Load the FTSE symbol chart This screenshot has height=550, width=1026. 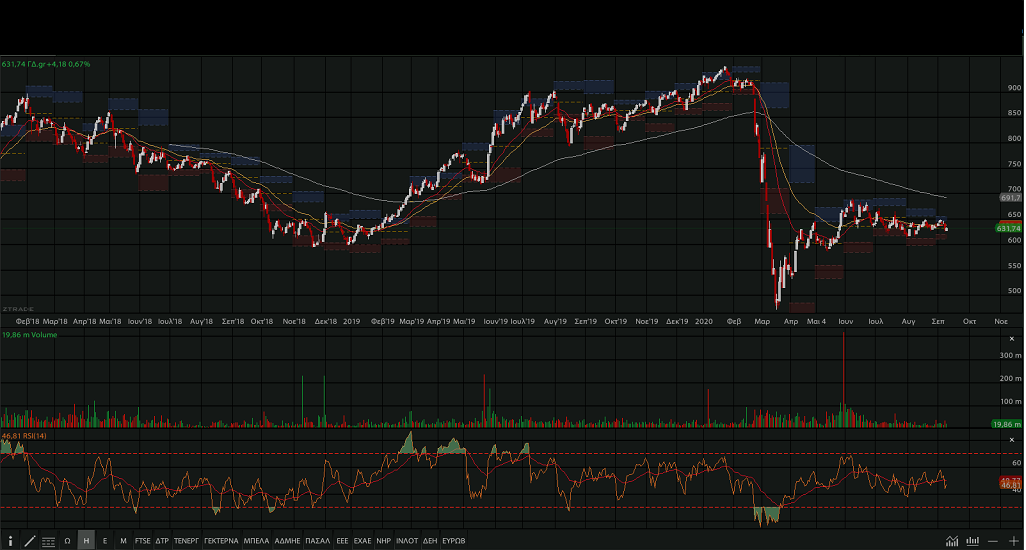point(142,541)
